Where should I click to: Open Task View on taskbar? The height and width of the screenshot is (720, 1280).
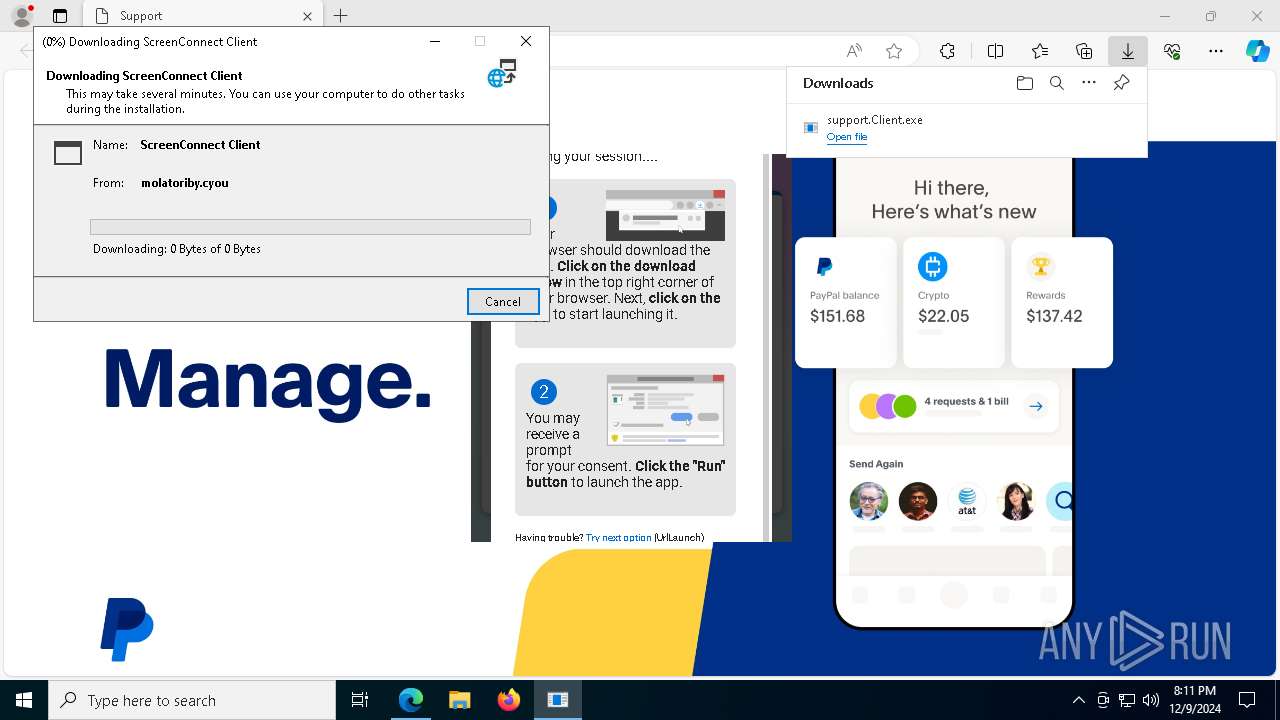(360, 700)
